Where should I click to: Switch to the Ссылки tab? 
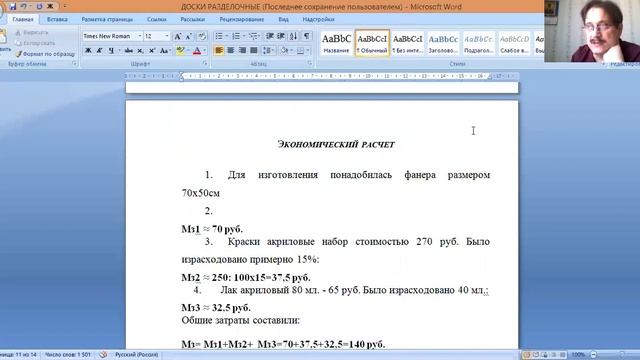(x=157, y=19)
